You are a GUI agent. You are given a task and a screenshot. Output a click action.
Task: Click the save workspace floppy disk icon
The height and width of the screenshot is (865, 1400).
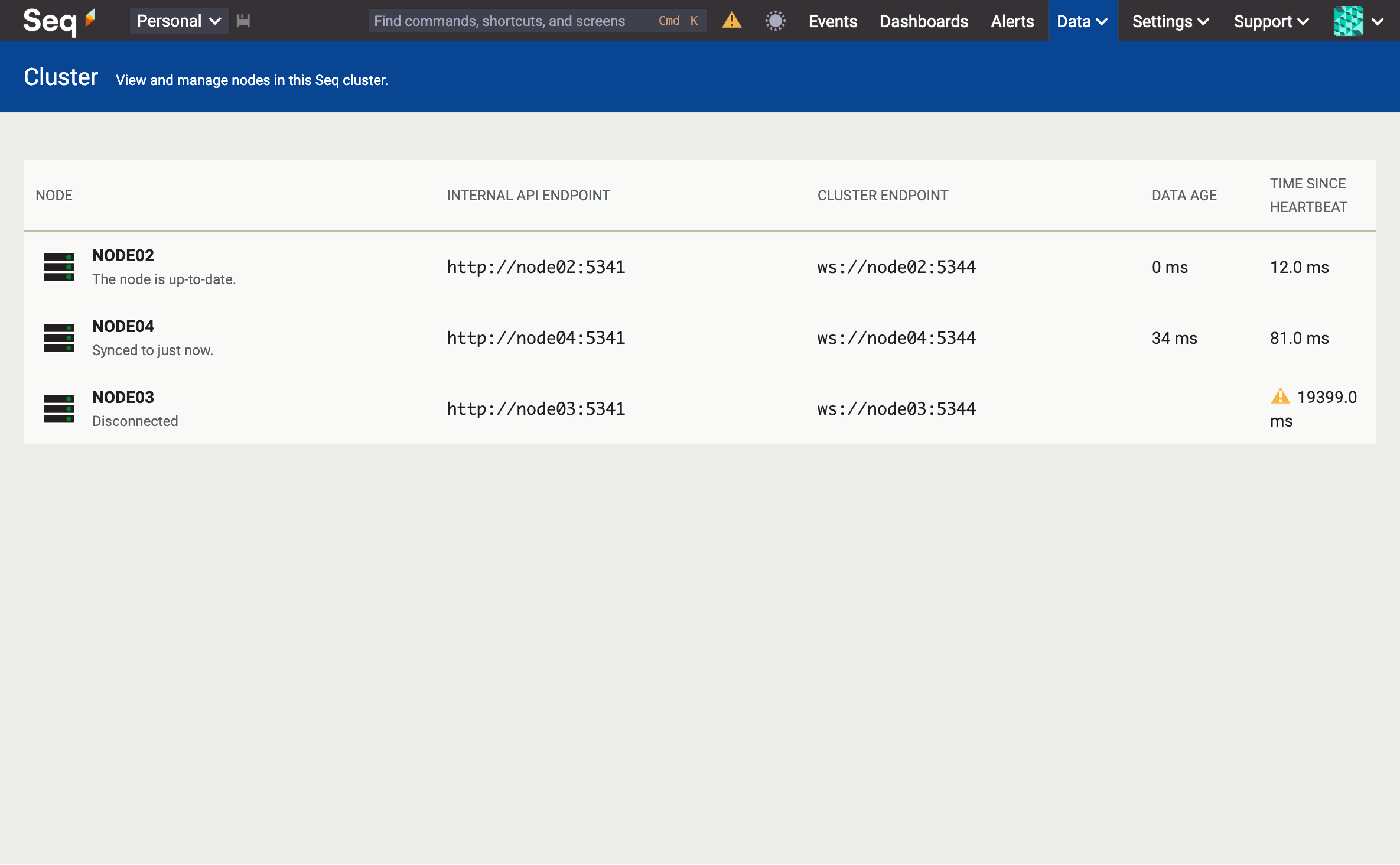point(243,21)
